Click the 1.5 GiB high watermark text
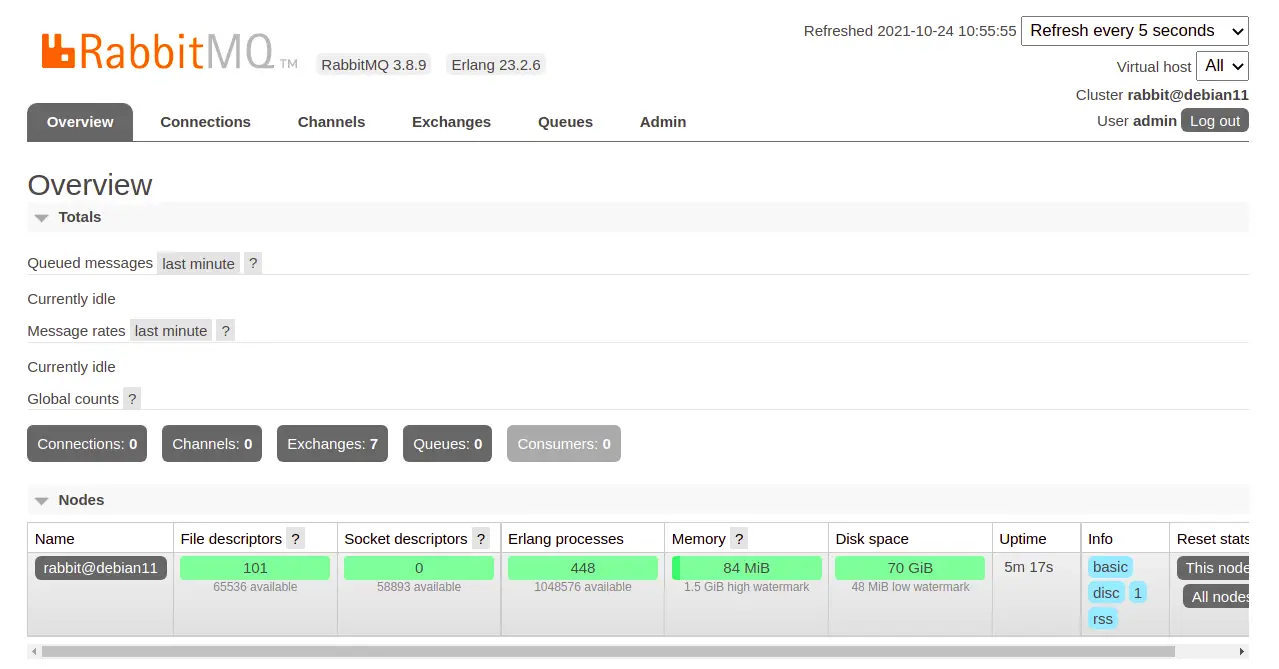Viewport: 1279px width, 669px height. point(747,587)
